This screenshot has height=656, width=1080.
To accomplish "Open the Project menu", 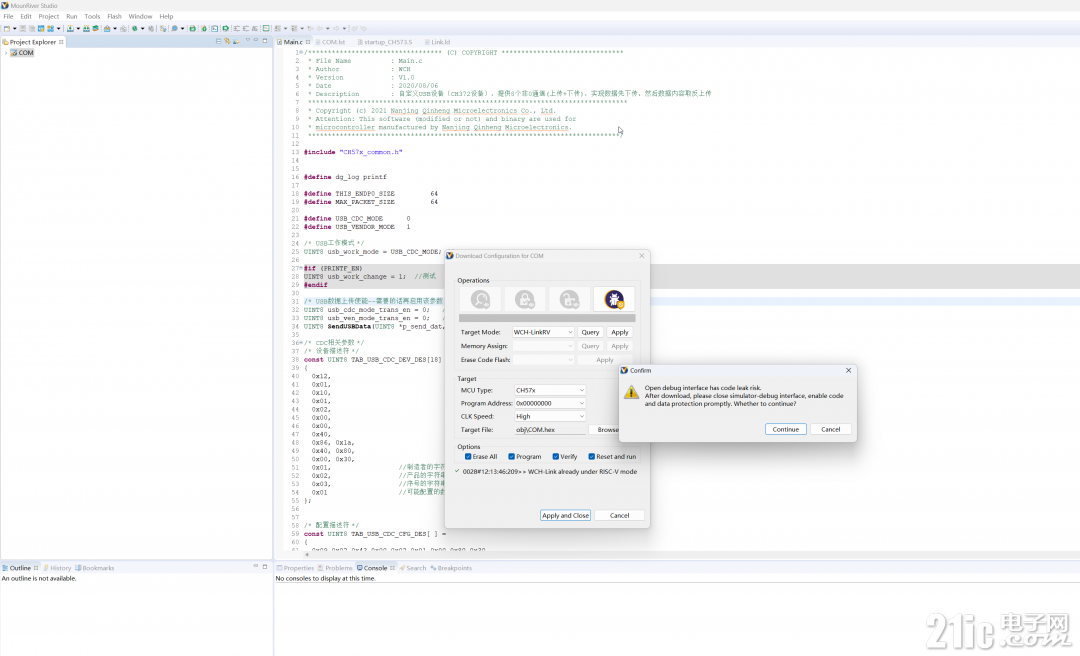I will pyautogui.click(x=48, y=17).
